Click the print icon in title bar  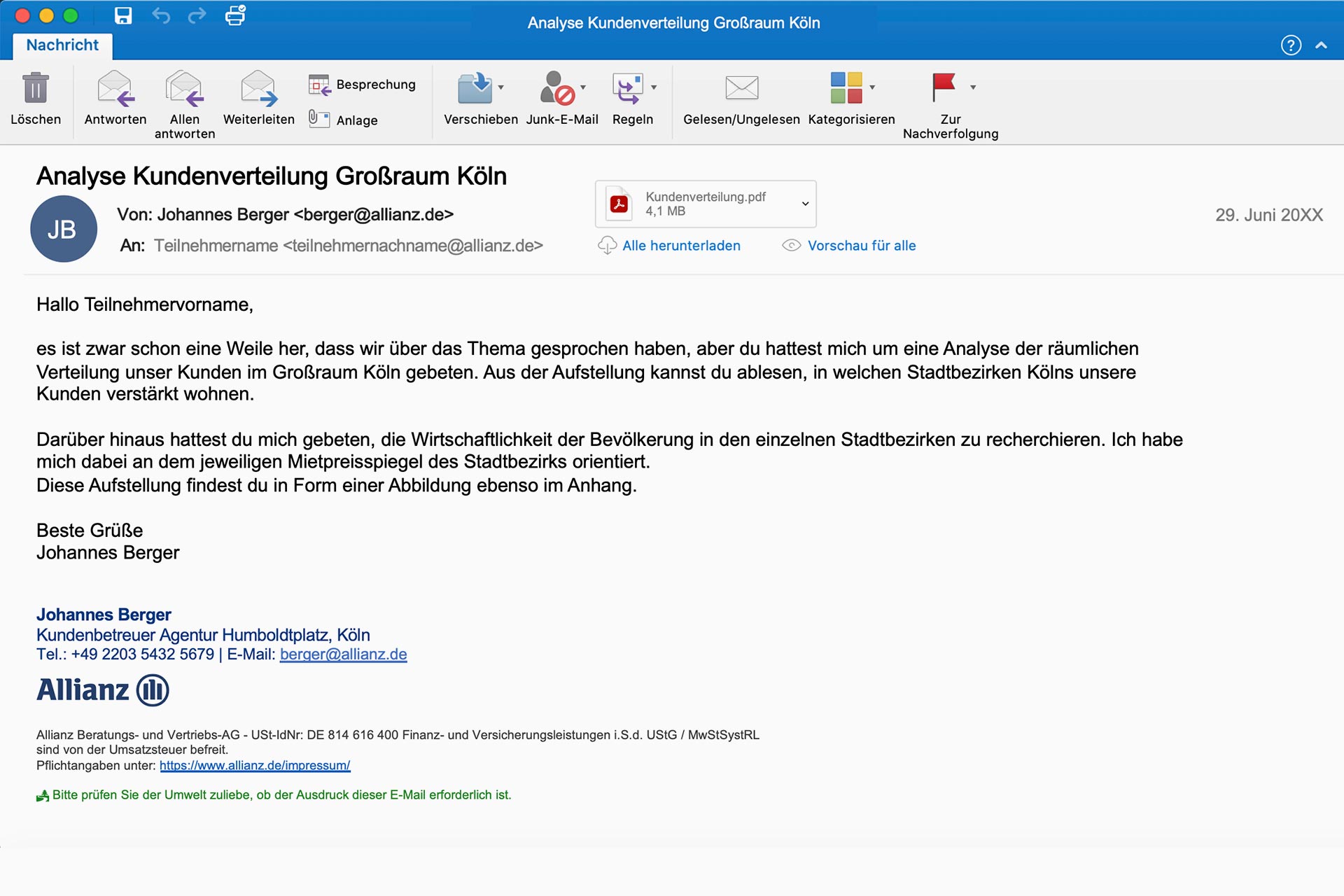[x=235, y=15]
